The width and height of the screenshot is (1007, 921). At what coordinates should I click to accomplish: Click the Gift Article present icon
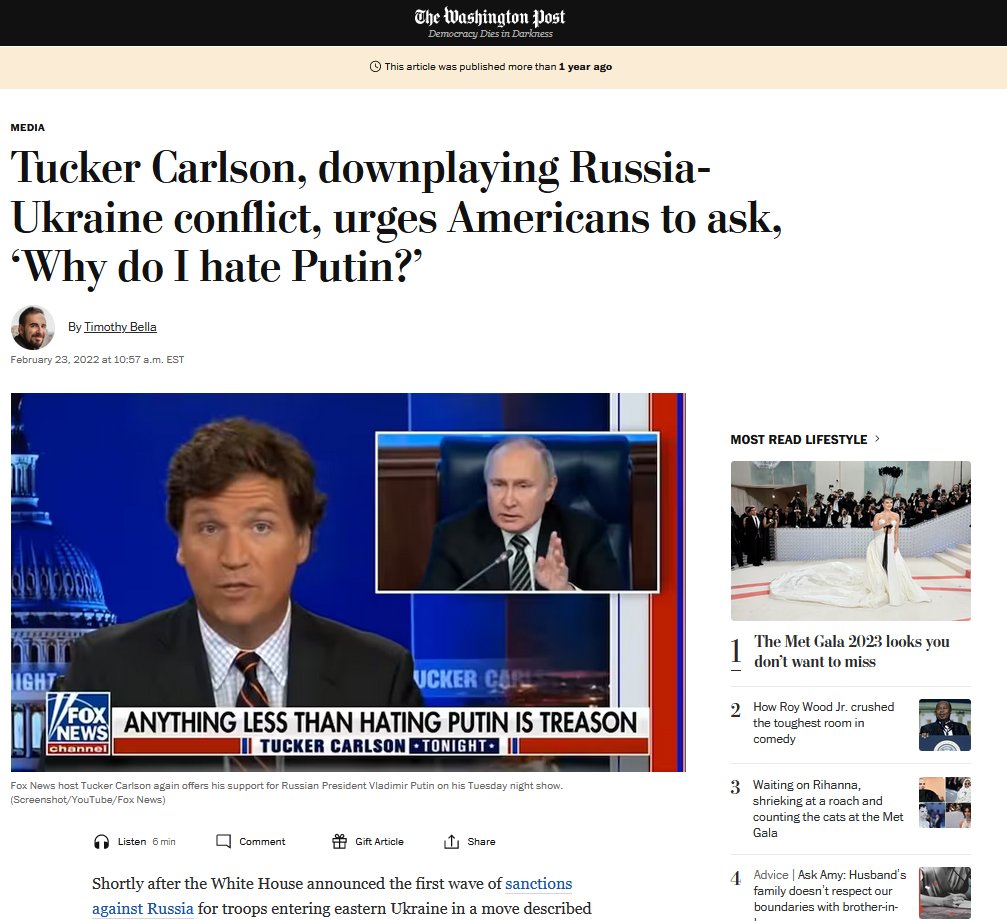(x=339, y=841)
